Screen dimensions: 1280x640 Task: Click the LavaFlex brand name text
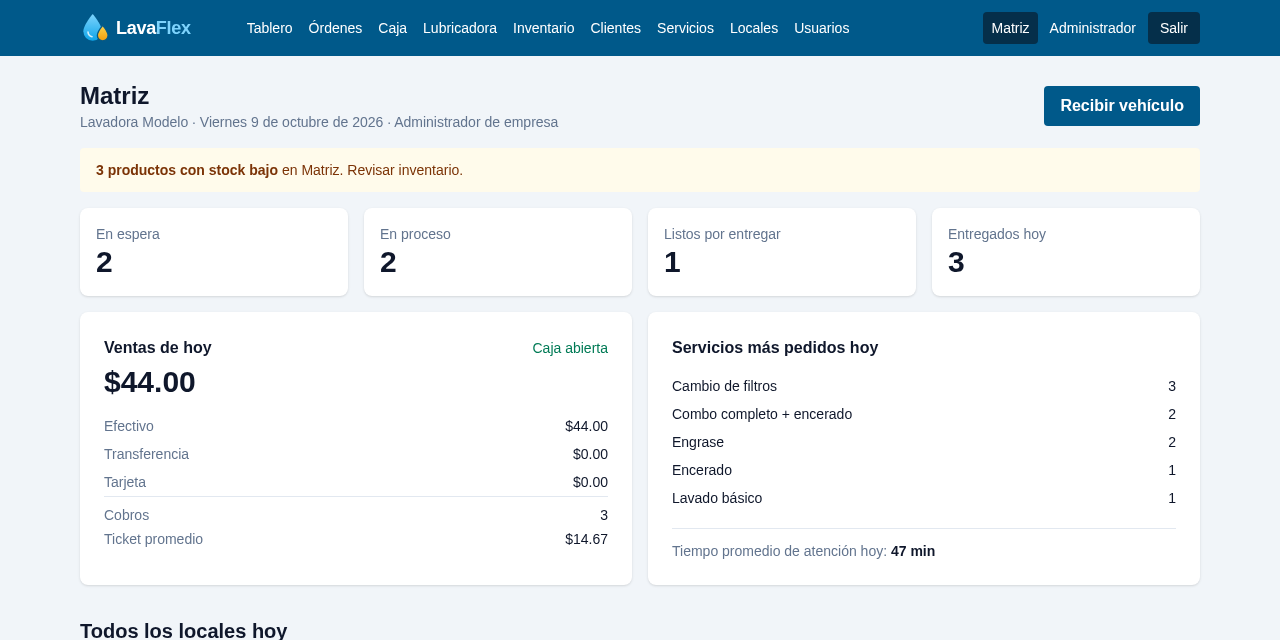pyautogui.click(x=153, y=28)
